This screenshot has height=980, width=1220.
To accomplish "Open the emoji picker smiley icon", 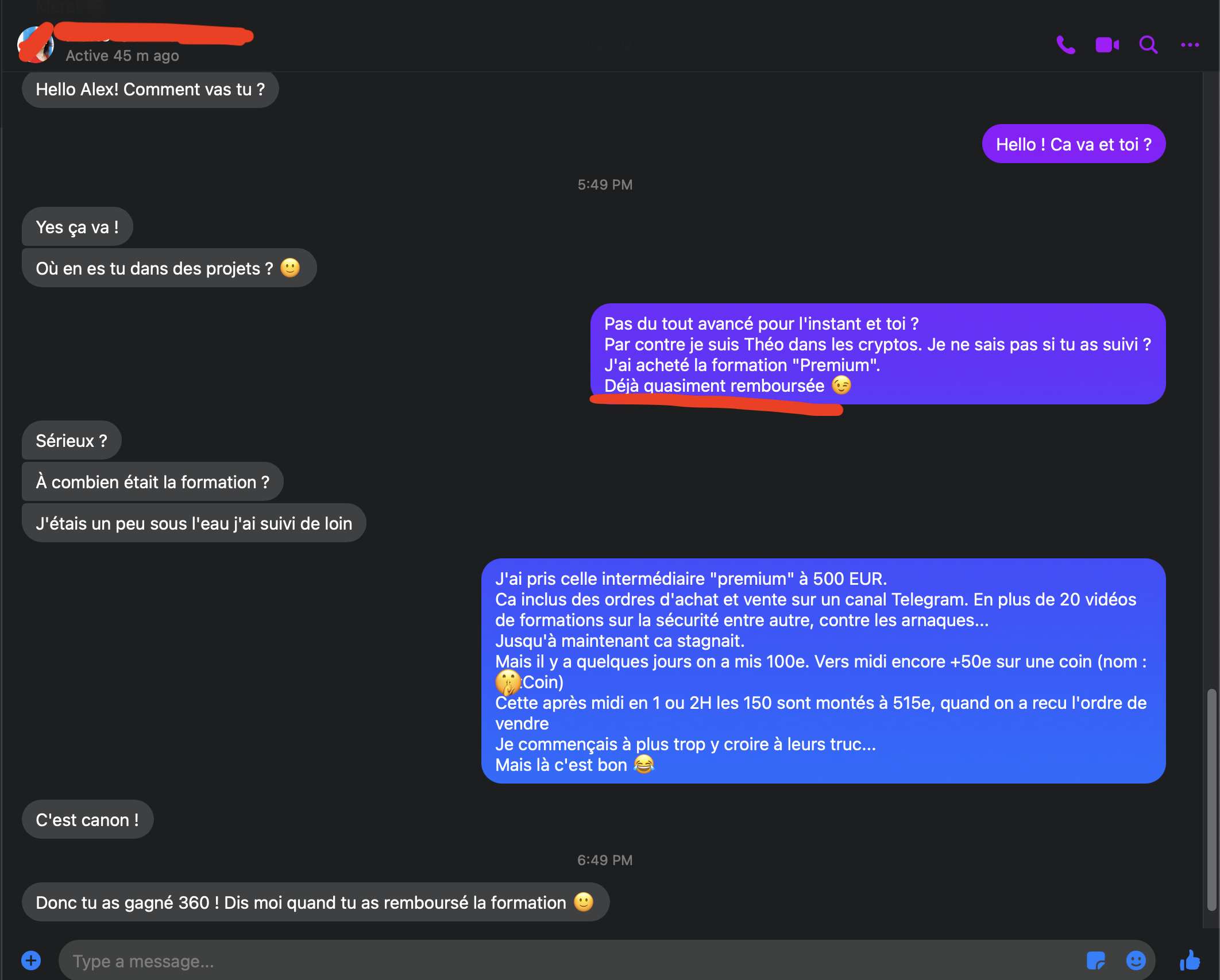I will 1136,960.
